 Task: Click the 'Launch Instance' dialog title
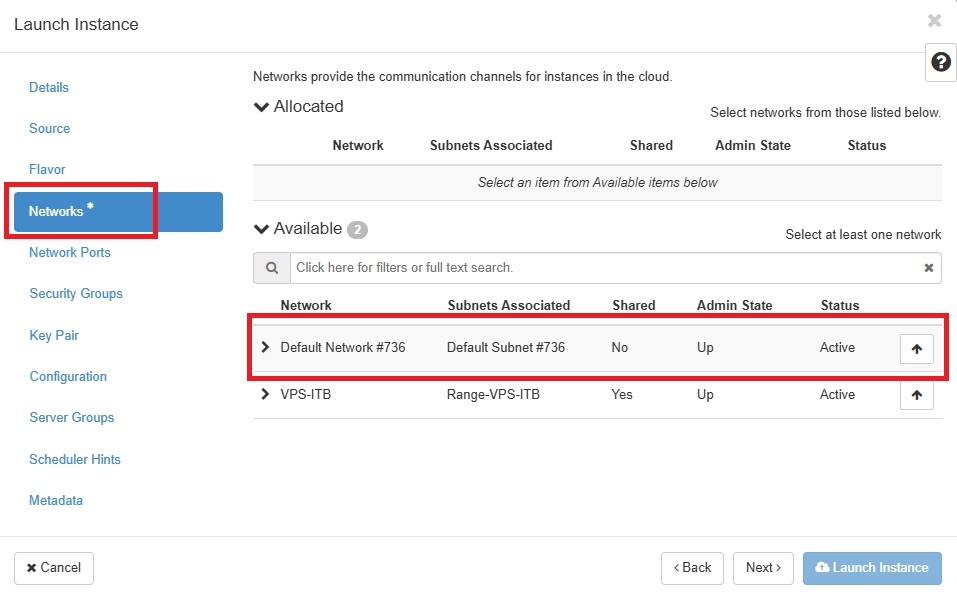[76, 24]
